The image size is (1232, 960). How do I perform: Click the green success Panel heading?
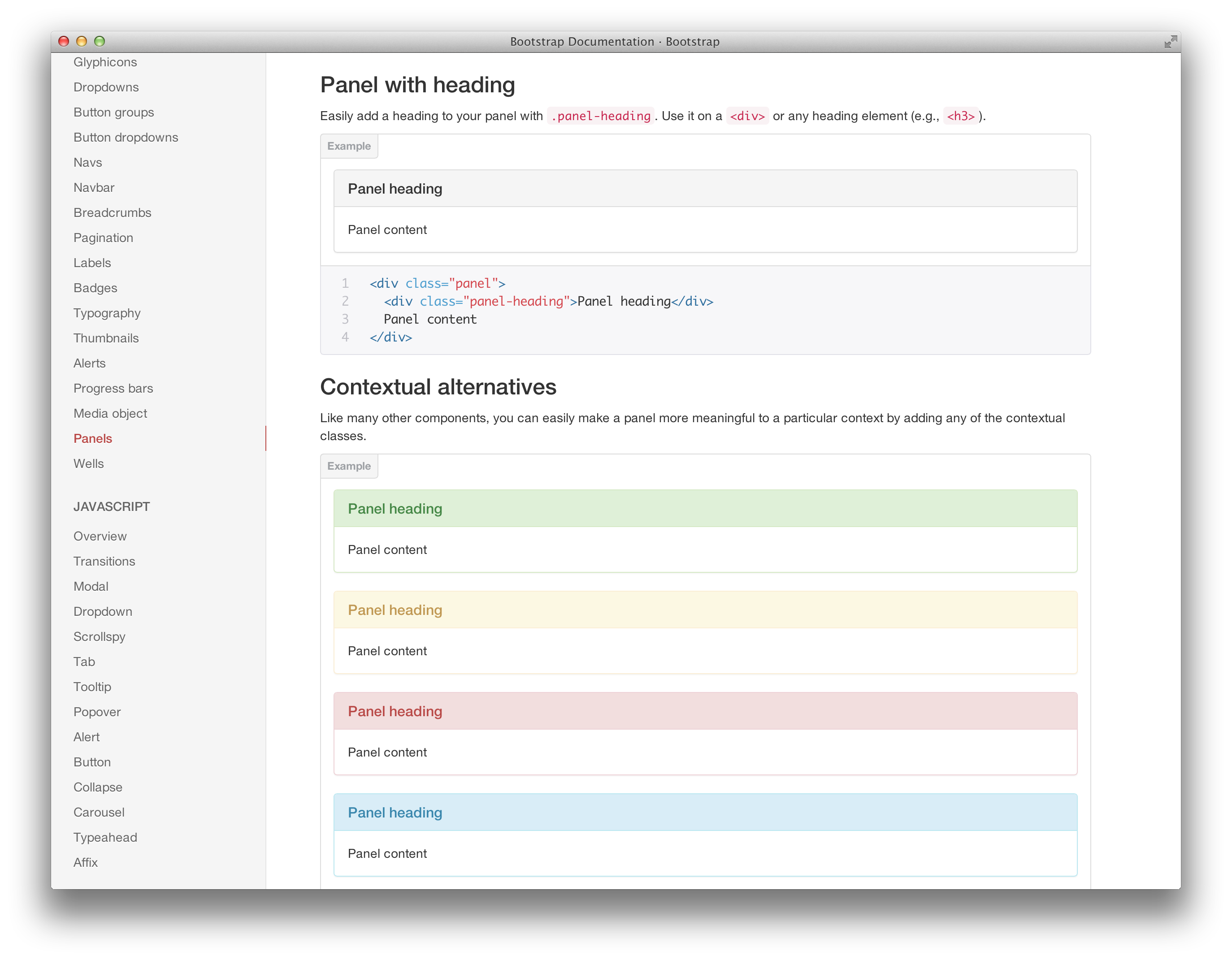click(705, 509)
